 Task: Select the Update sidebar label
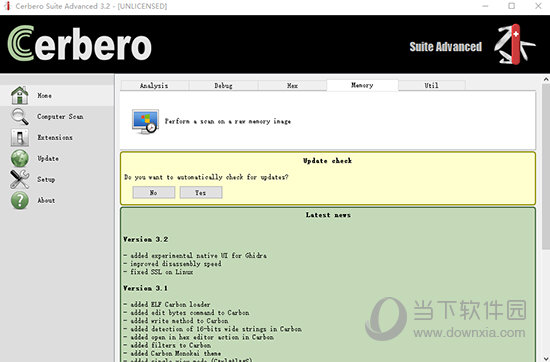pos(48,159)
